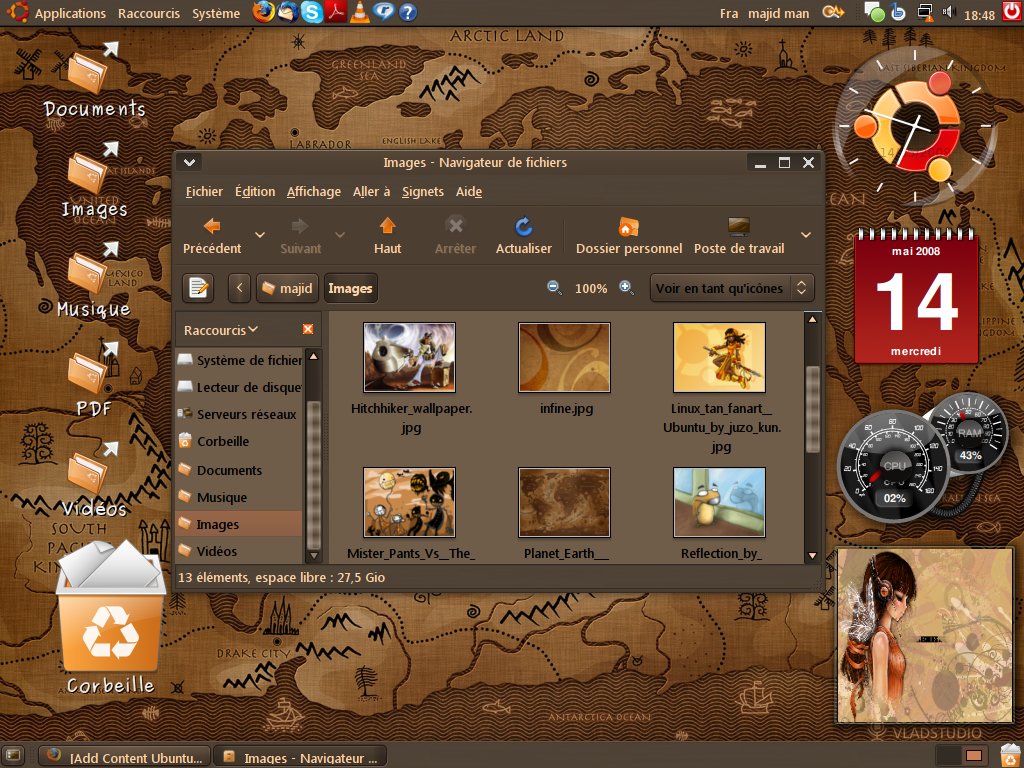Open the trash applet in bottom panel

pos(1010,755)
